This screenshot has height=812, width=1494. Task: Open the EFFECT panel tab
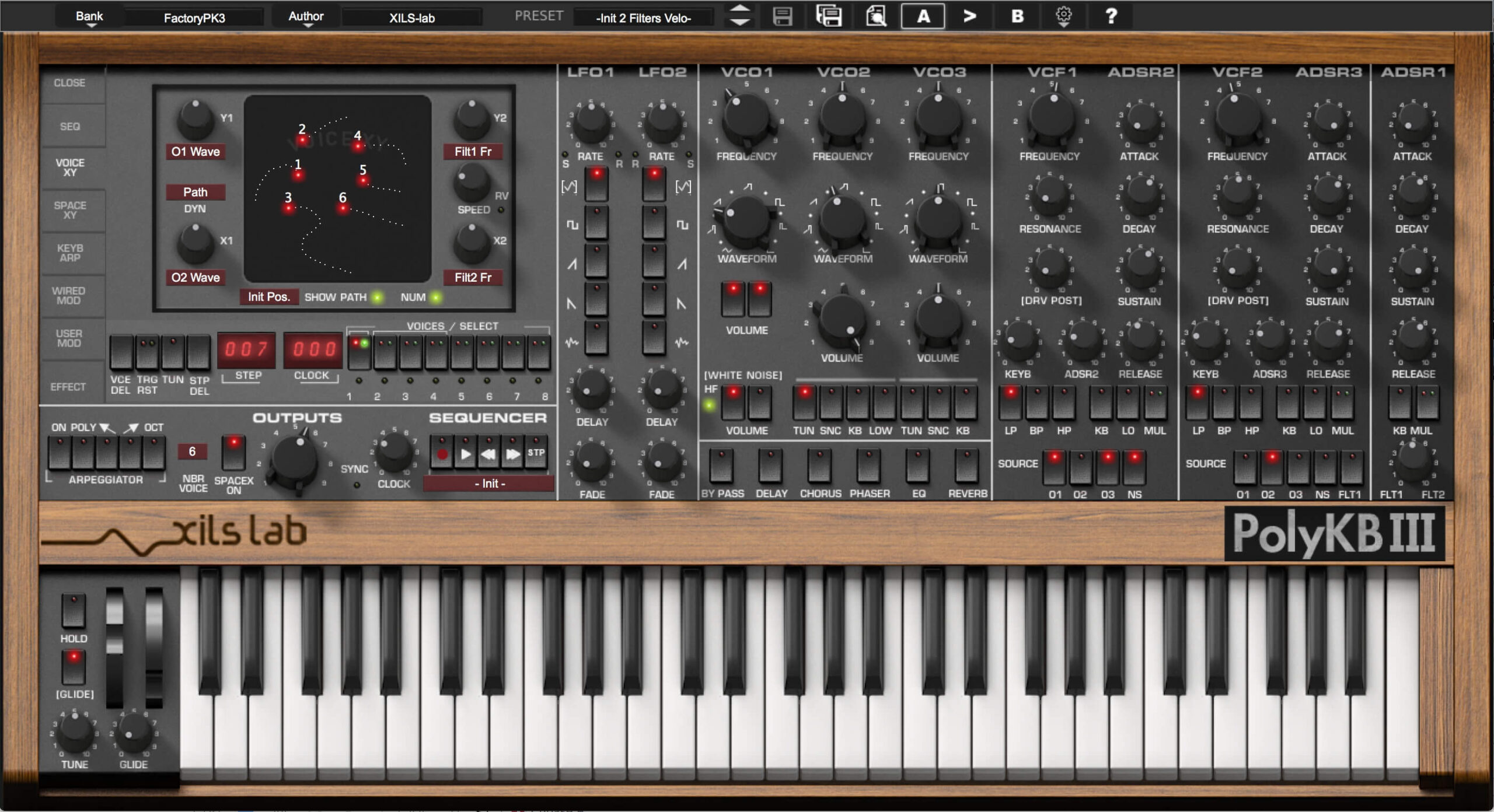[68, 387]
